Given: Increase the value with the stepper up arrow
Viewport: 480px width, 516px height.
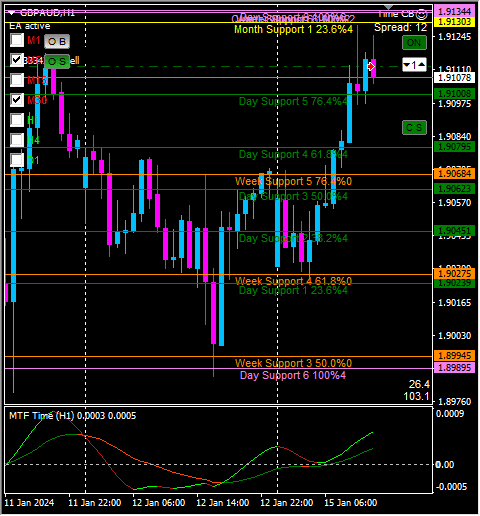Looking at the screenshot, I should click(x=422, y=65).
